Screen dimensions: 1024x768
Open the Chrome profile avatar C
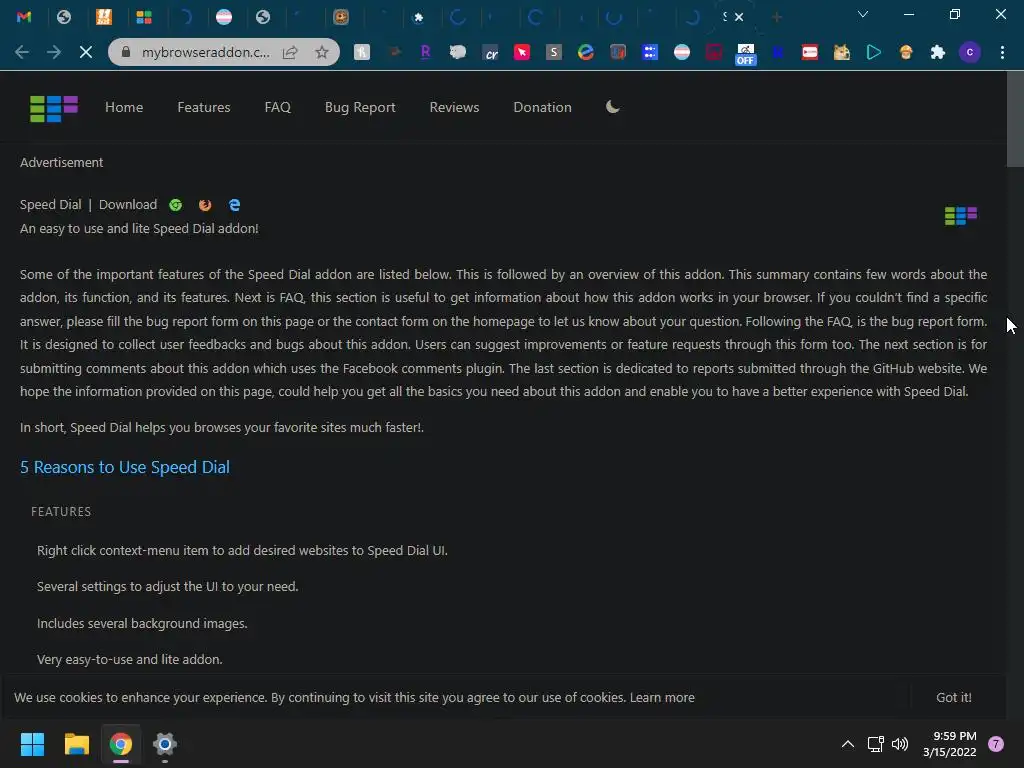pyautogui.click(x=970, y=52)
